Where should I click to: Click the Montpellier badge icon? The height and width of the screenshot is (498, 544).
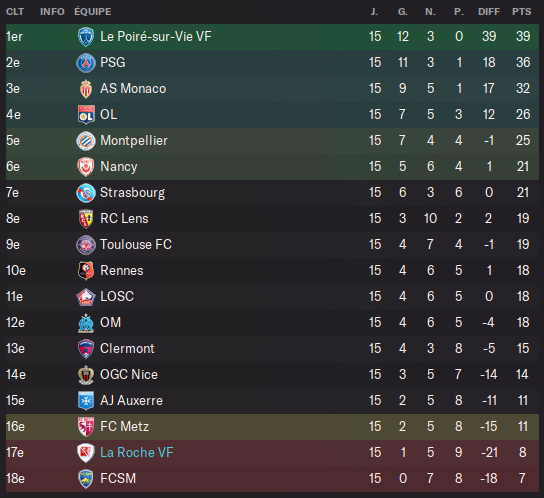point(86,141)
